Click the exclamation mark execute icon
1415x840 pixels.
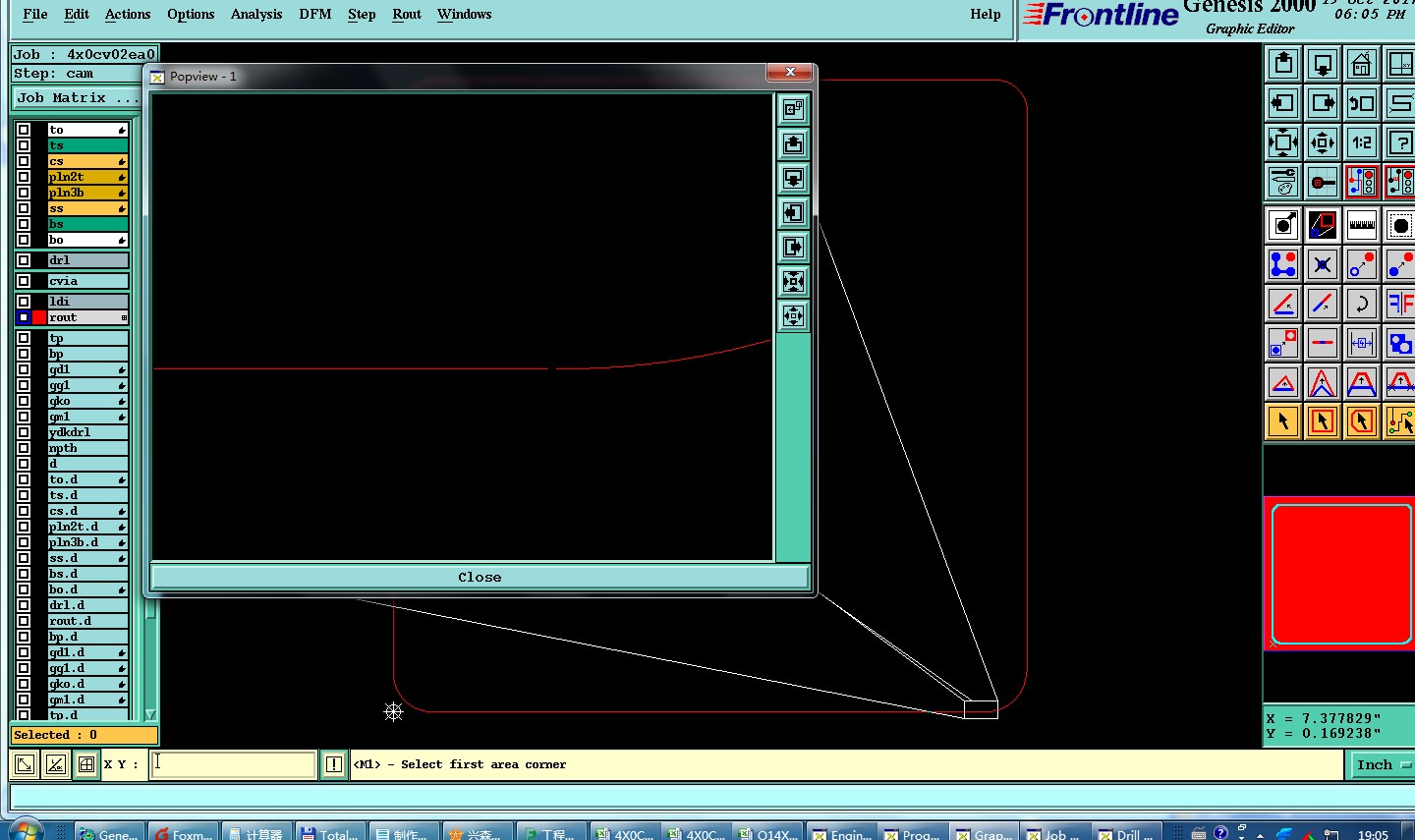[x=334, y=764]
